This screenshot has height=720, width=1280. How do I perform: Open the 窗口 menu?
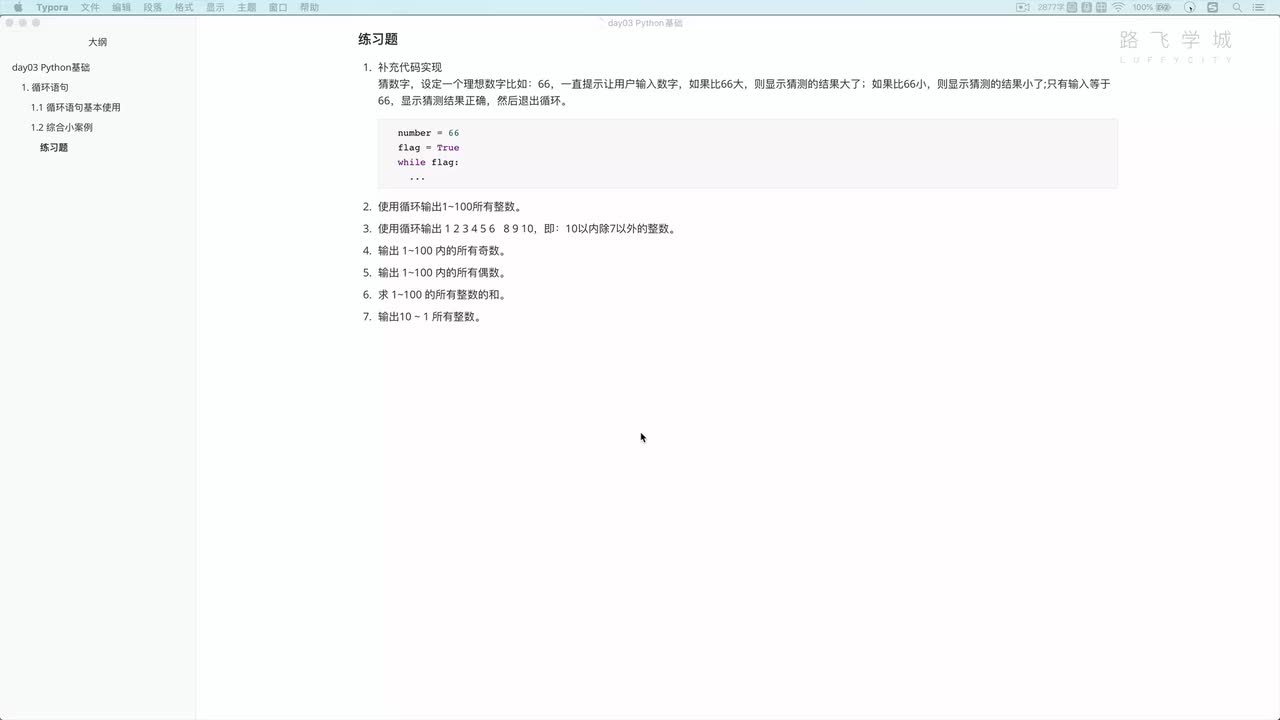278,7
